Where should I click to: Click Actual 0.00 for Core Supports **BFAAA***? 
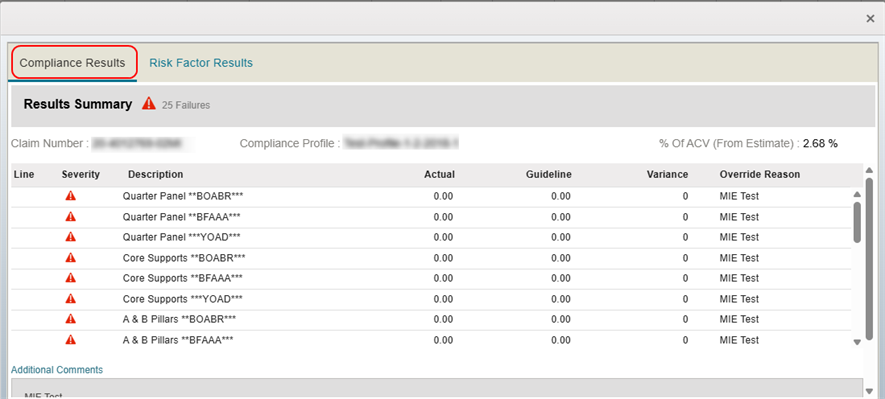(x=443, y=278)
